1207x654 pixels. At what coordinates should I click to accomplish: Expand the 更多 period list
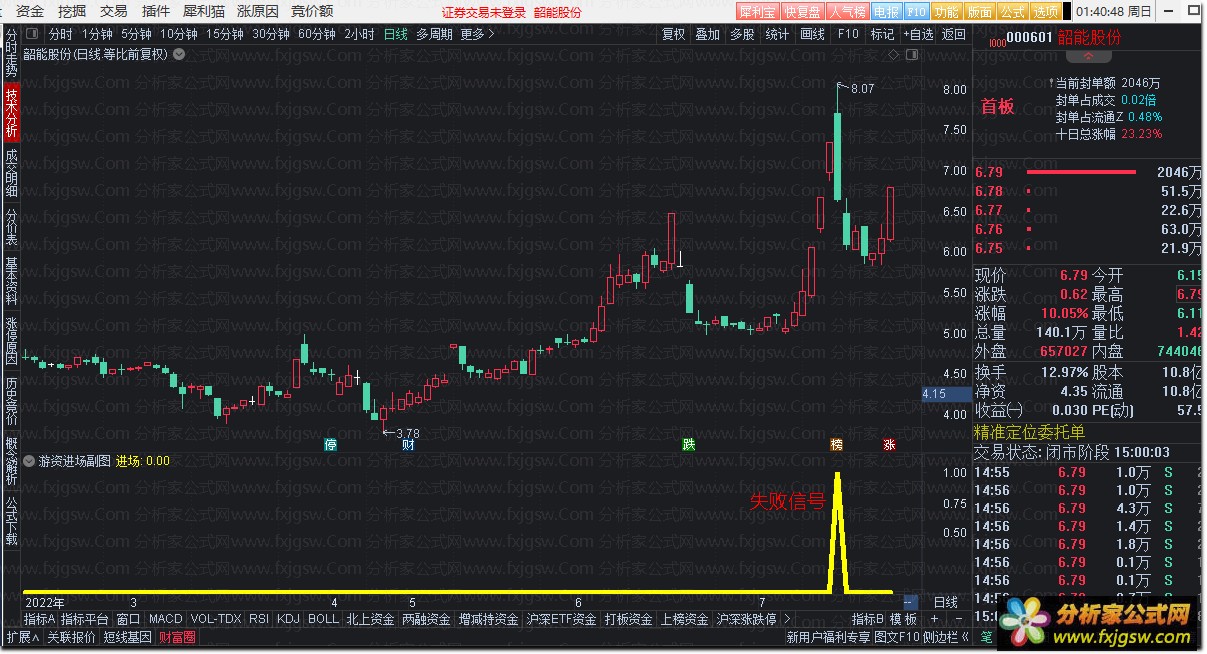[477, 34]
